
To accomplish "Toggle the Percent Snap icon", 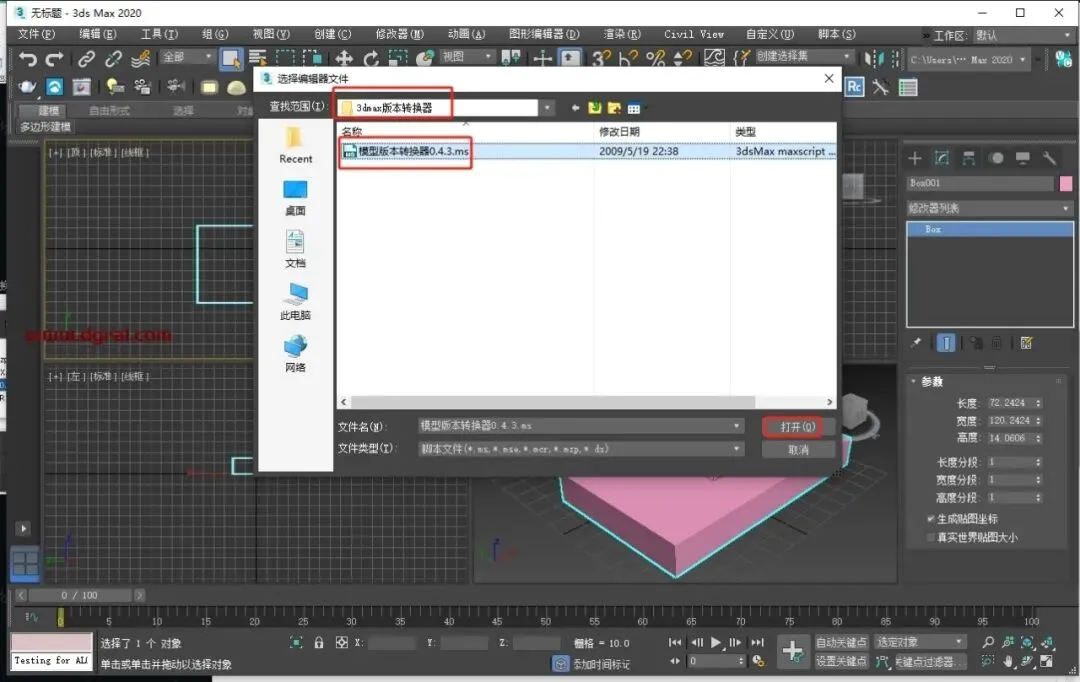I will click(x=655, y=59).
